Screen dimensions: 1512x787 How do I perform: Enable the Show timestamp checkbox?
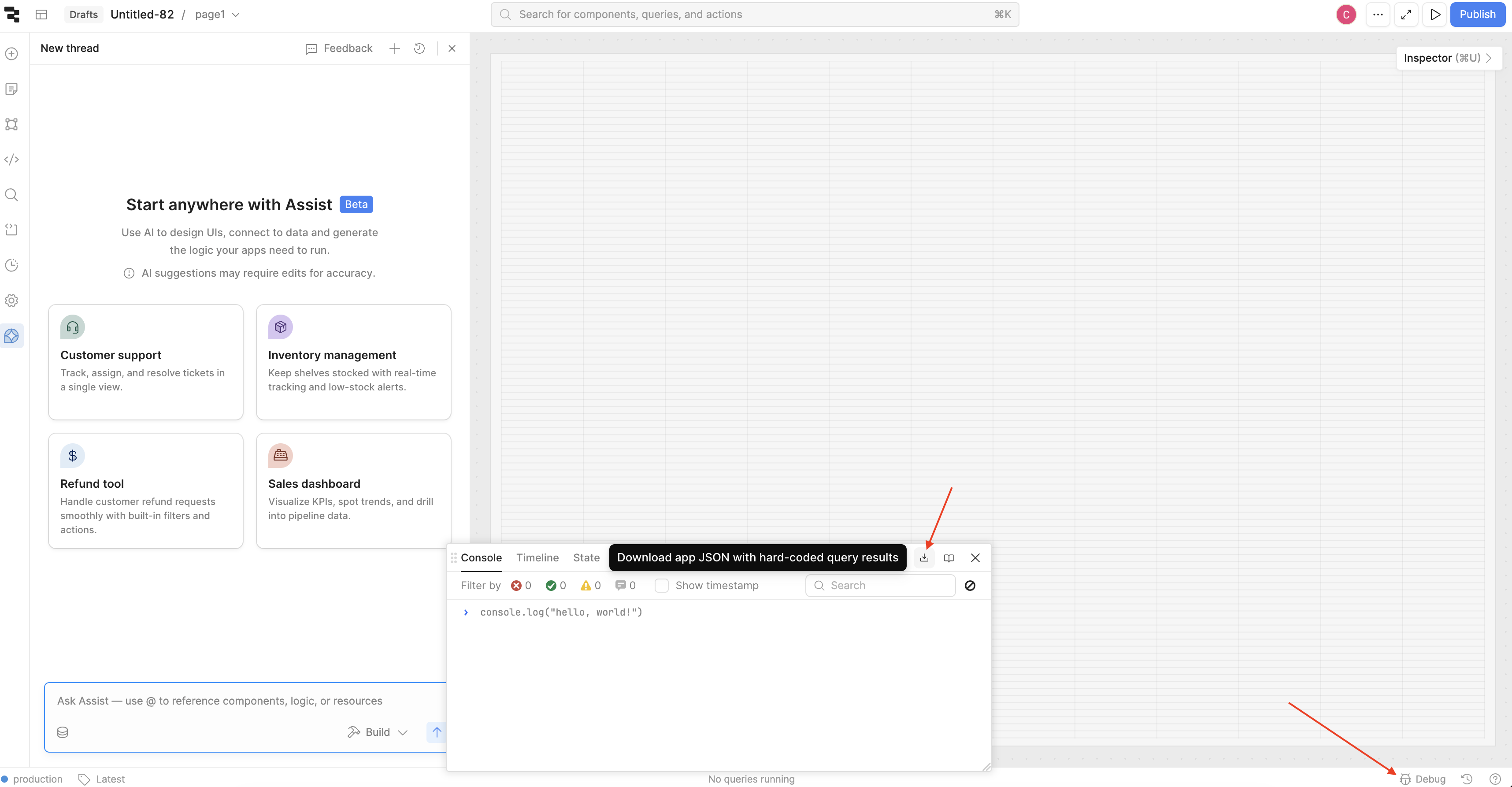tap(662, 586)
